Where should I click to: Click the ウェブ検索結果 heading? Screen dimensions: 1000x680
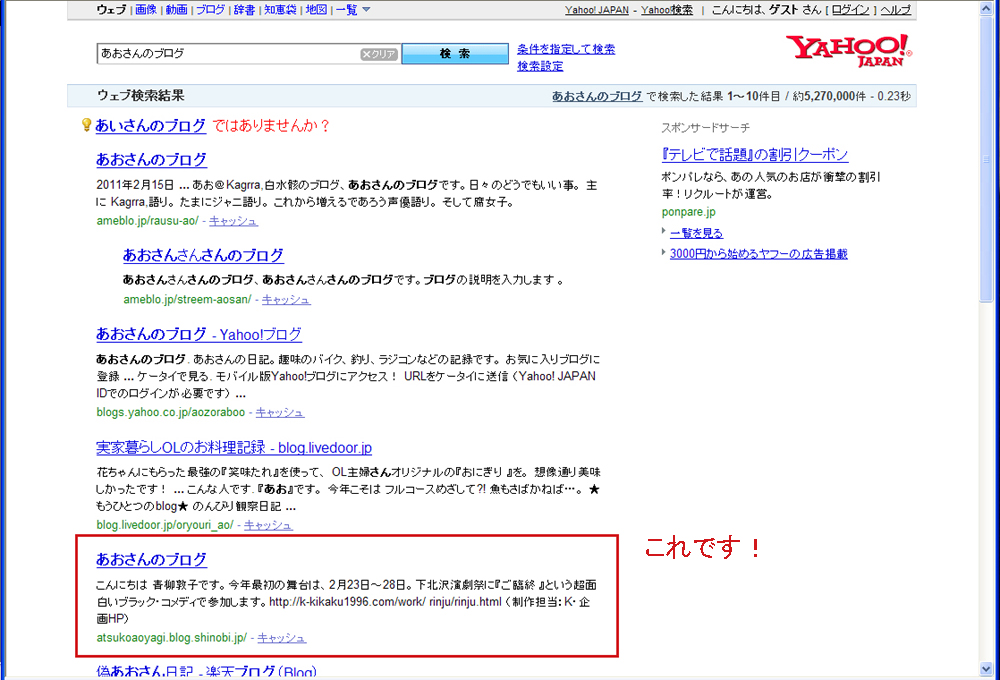tap(141, 96)
